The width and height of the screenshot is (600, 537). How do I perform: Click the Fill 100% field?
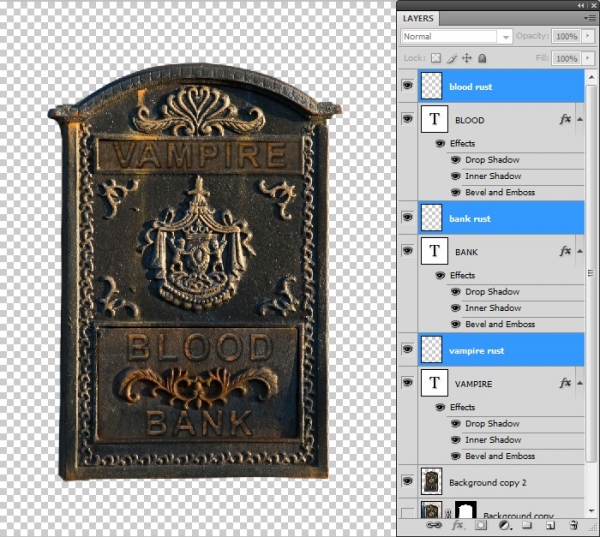coord(566,59)
